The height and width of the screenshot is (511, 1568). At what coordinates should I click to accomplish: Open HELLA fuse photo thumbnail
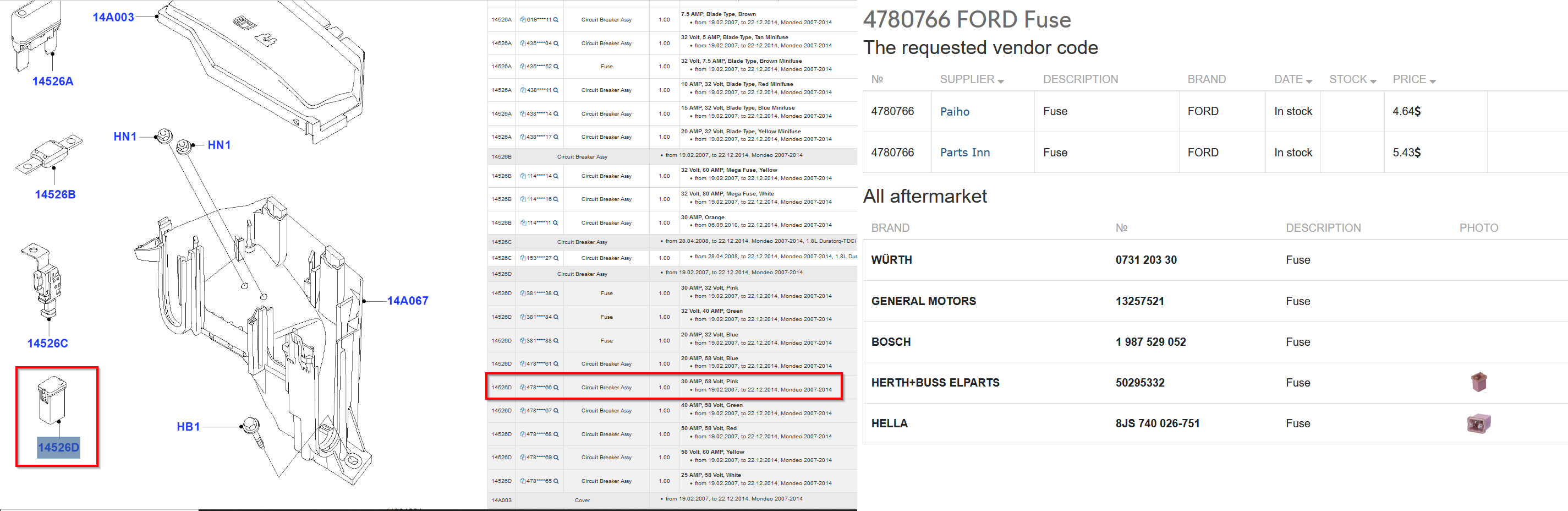(1478, 423)
